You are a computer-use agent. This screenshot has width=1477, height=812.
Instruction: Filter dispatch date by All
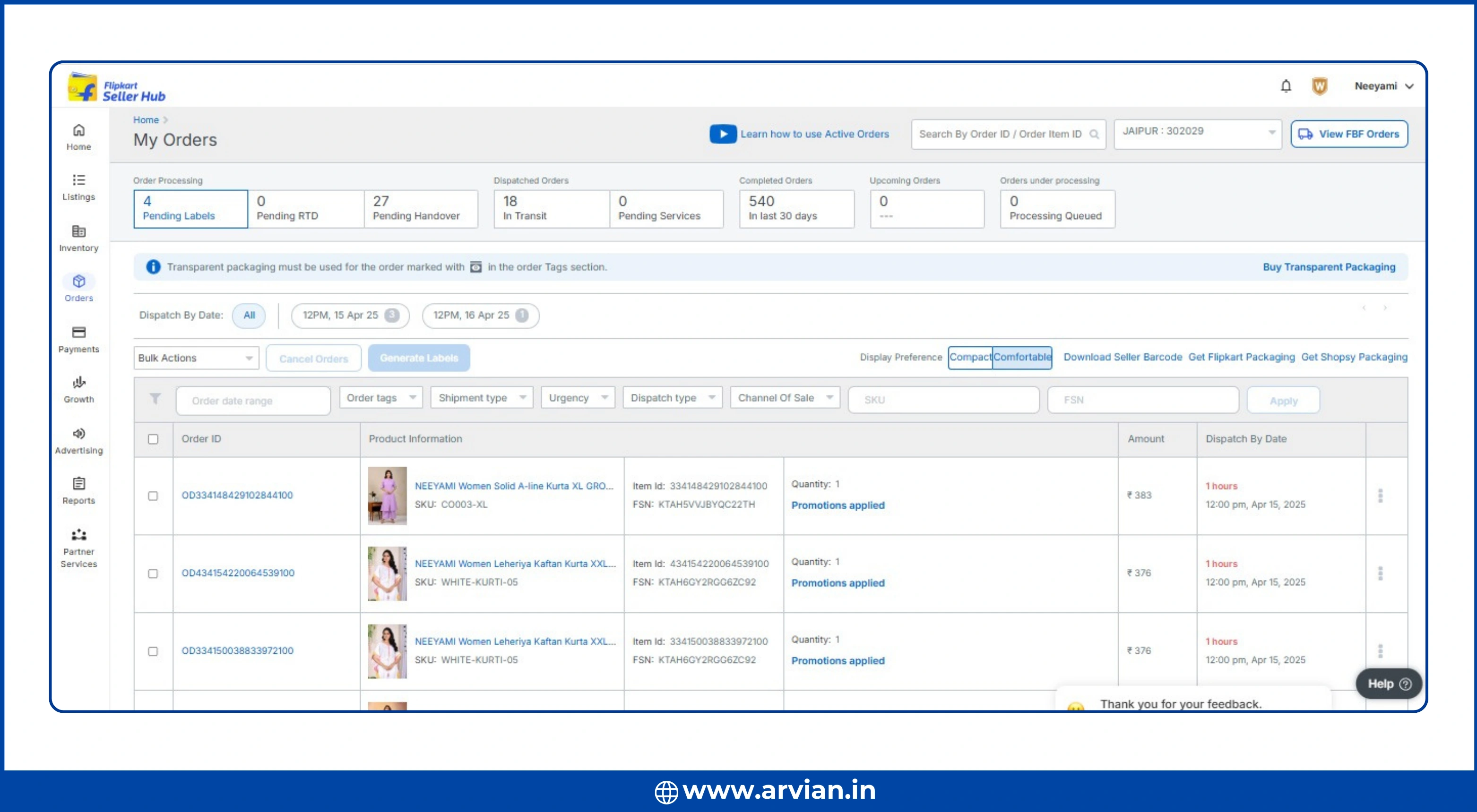click(x=249, y=315)
